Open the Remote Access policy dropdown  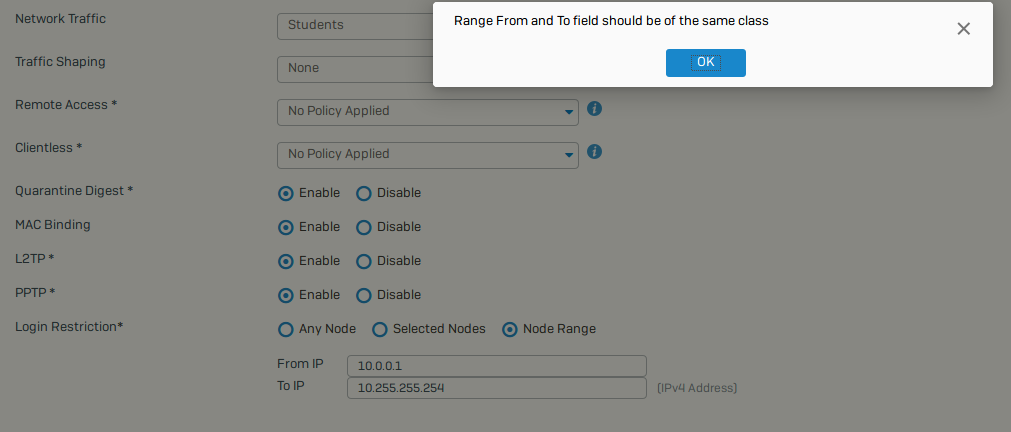tap(427, 112)
